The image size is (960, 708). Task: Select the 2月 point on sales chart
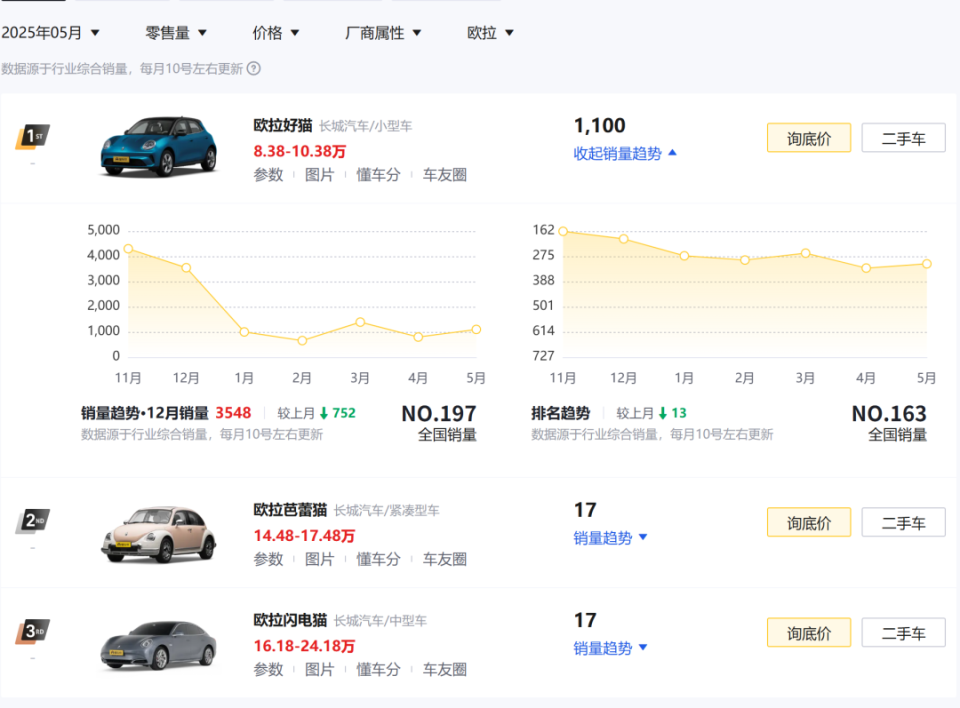302,341
